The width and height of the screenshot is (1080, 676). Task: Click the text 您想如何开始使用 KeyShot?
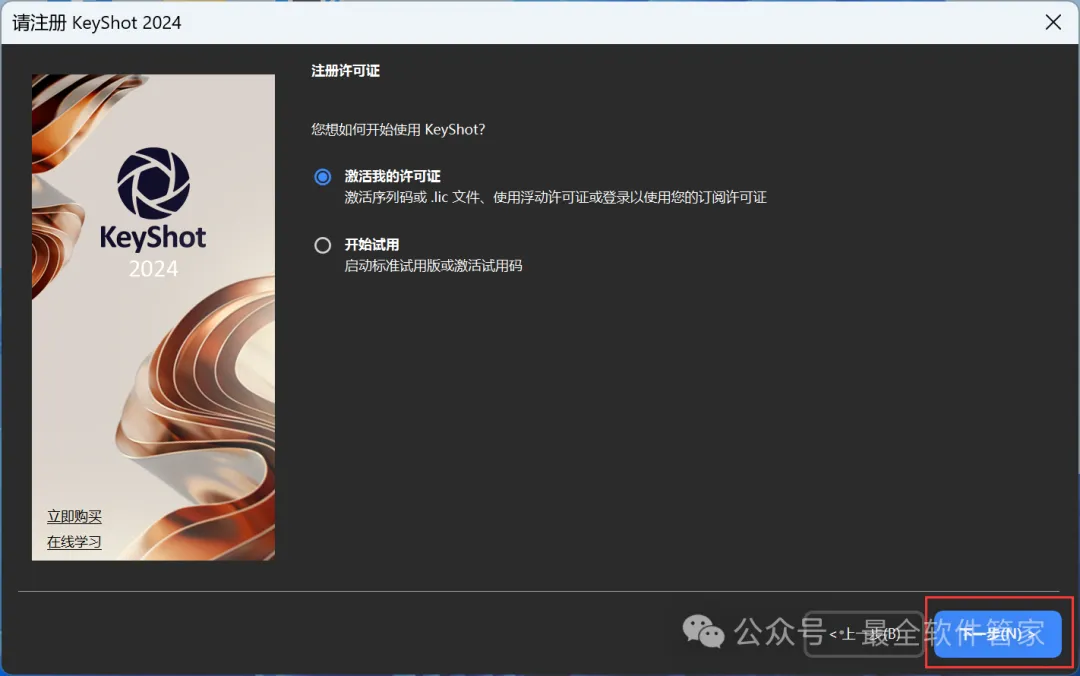tap(398, 130)
